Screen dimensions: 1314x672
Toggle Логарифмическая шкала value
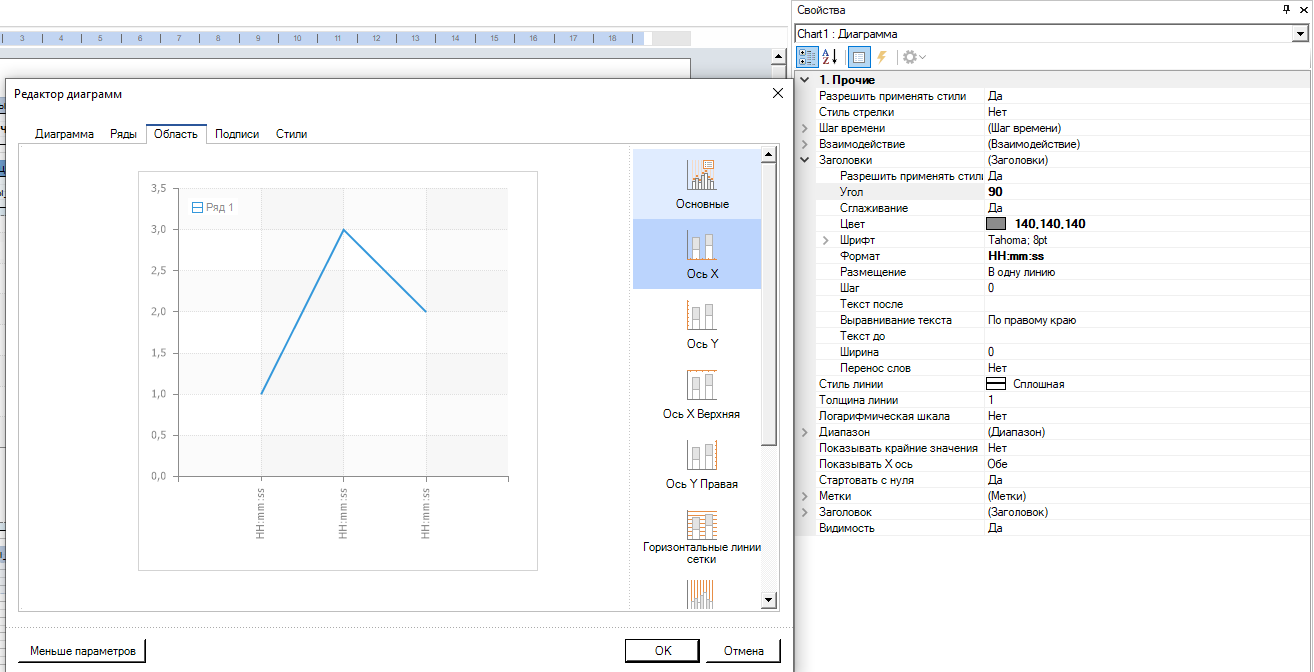tap(1147, 416)
